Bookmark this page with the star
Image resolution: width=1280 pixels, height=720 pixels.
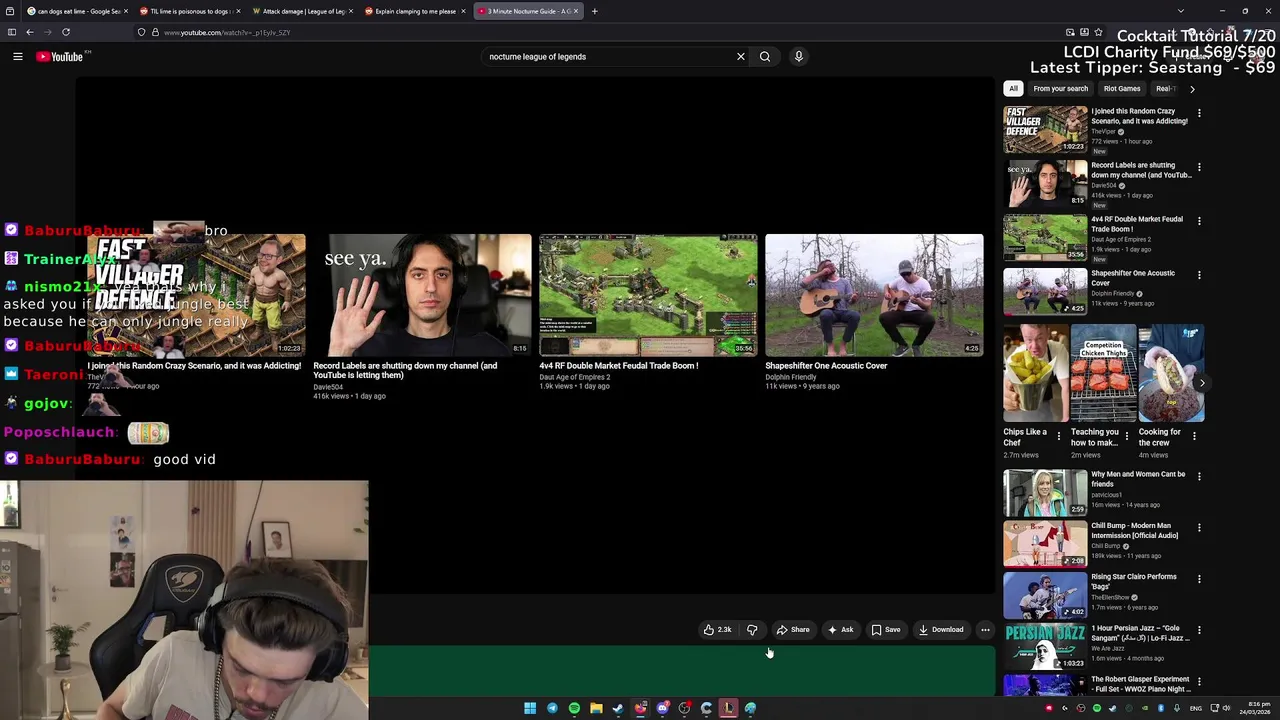point(1098,32)
